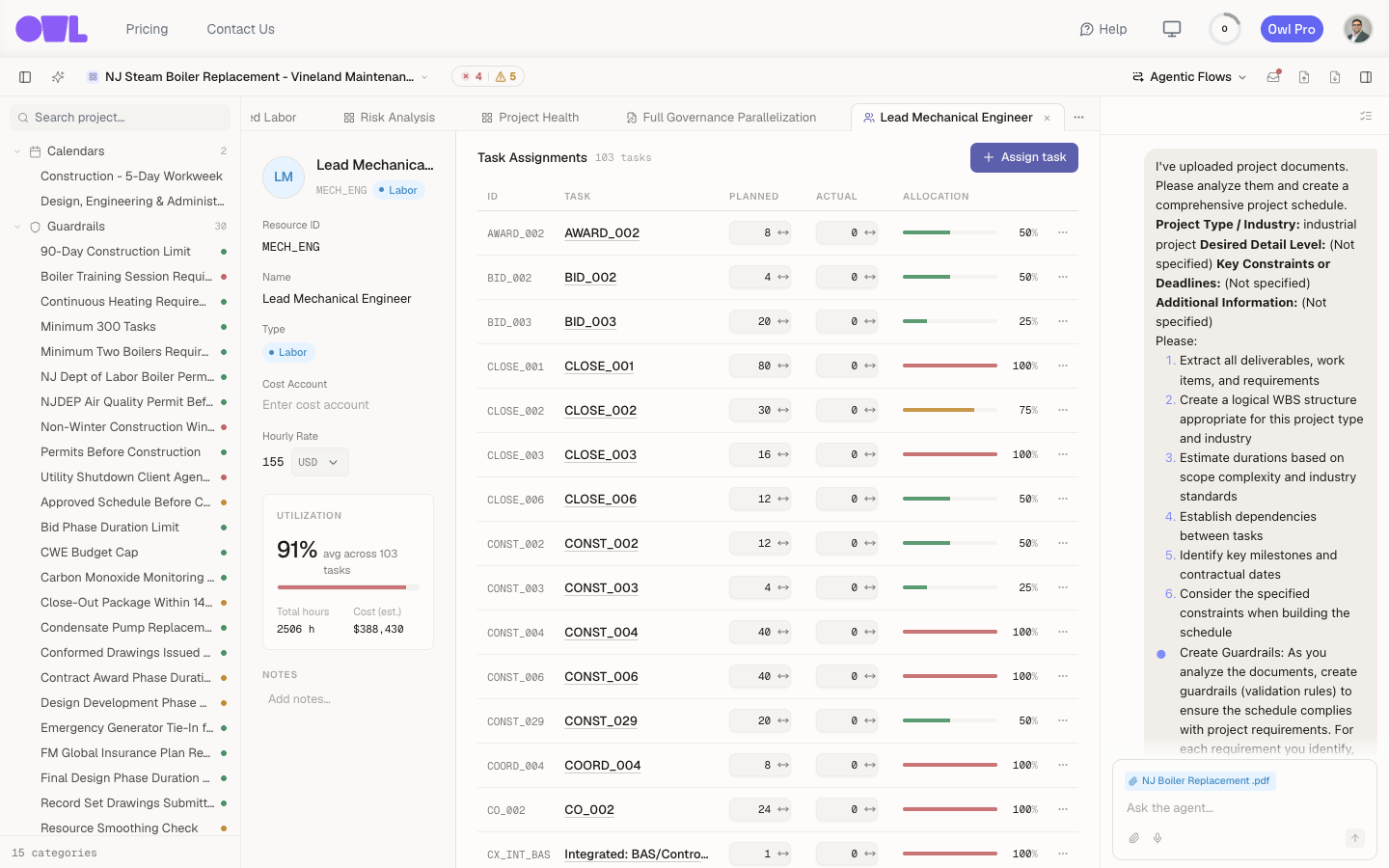Toggle the right sidebar panel icon

click(1366, 77)
